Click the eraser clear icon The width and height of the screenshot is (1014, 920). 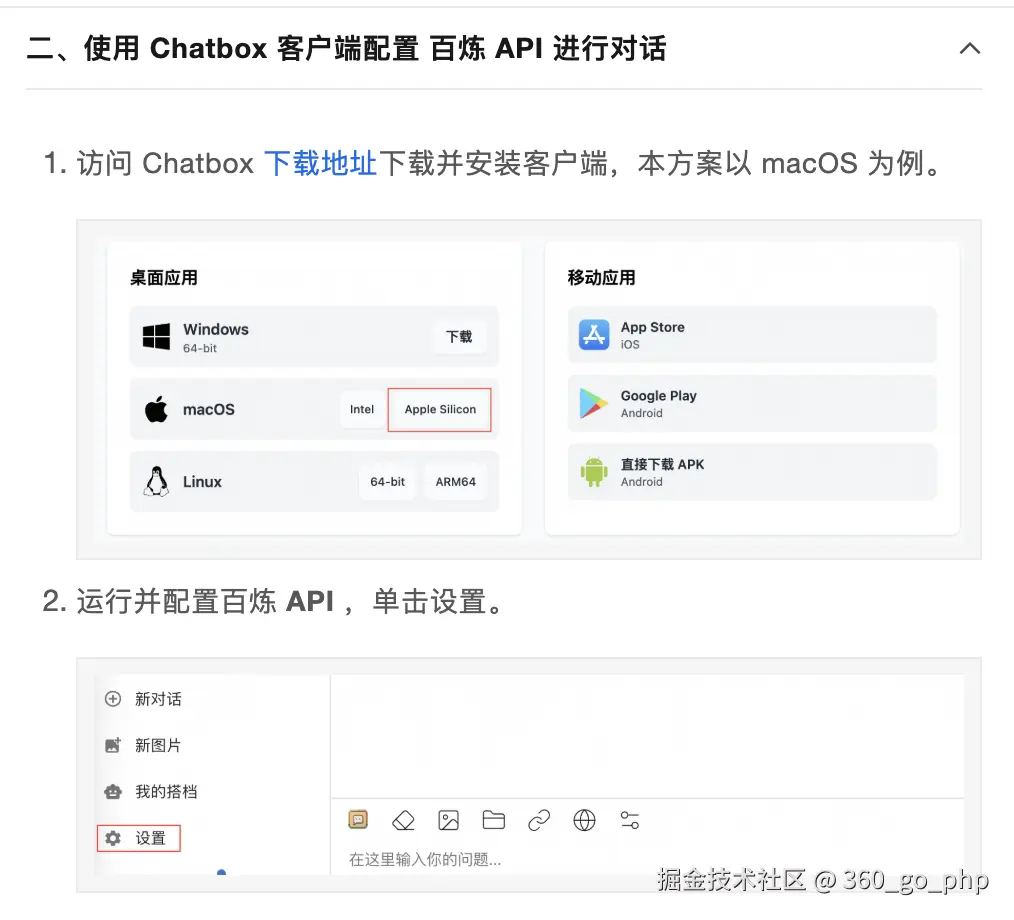(404, 820)
